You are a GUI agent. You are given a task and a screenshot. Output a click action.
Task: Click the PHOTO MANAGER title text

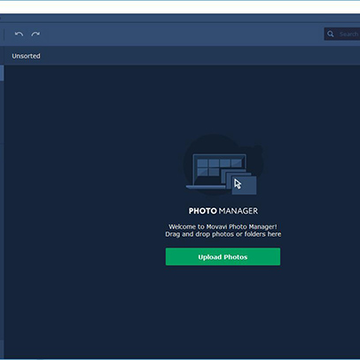pyautogui.click(x=223, y=211)
